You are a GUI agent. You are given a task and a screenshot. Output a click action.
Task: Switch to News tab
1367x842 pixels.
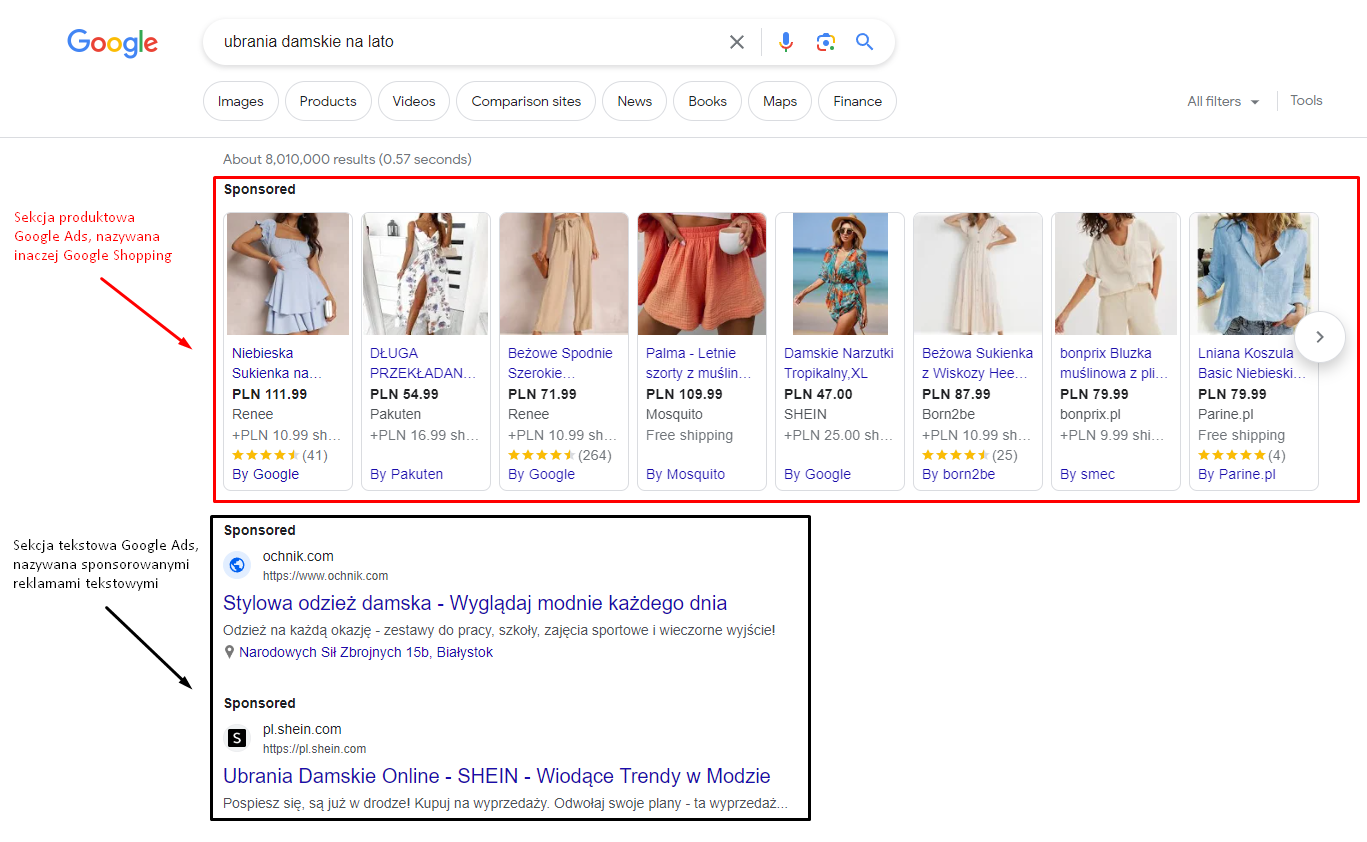pos(634,101)
